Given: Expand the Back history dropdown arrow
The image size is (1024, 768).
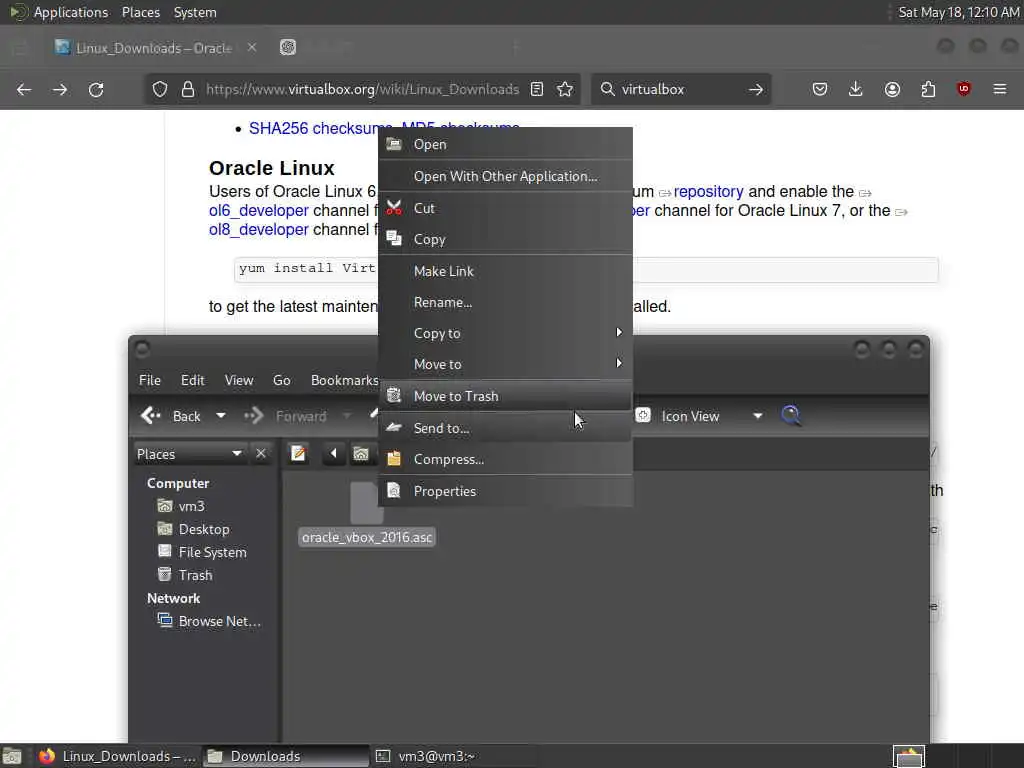Looking at the screenshot, I should [x=221, y=415].
